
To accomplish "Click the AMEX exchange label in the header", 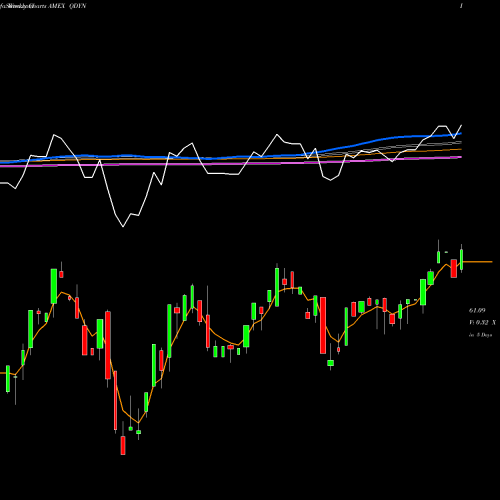I will [x=56, y=6].
